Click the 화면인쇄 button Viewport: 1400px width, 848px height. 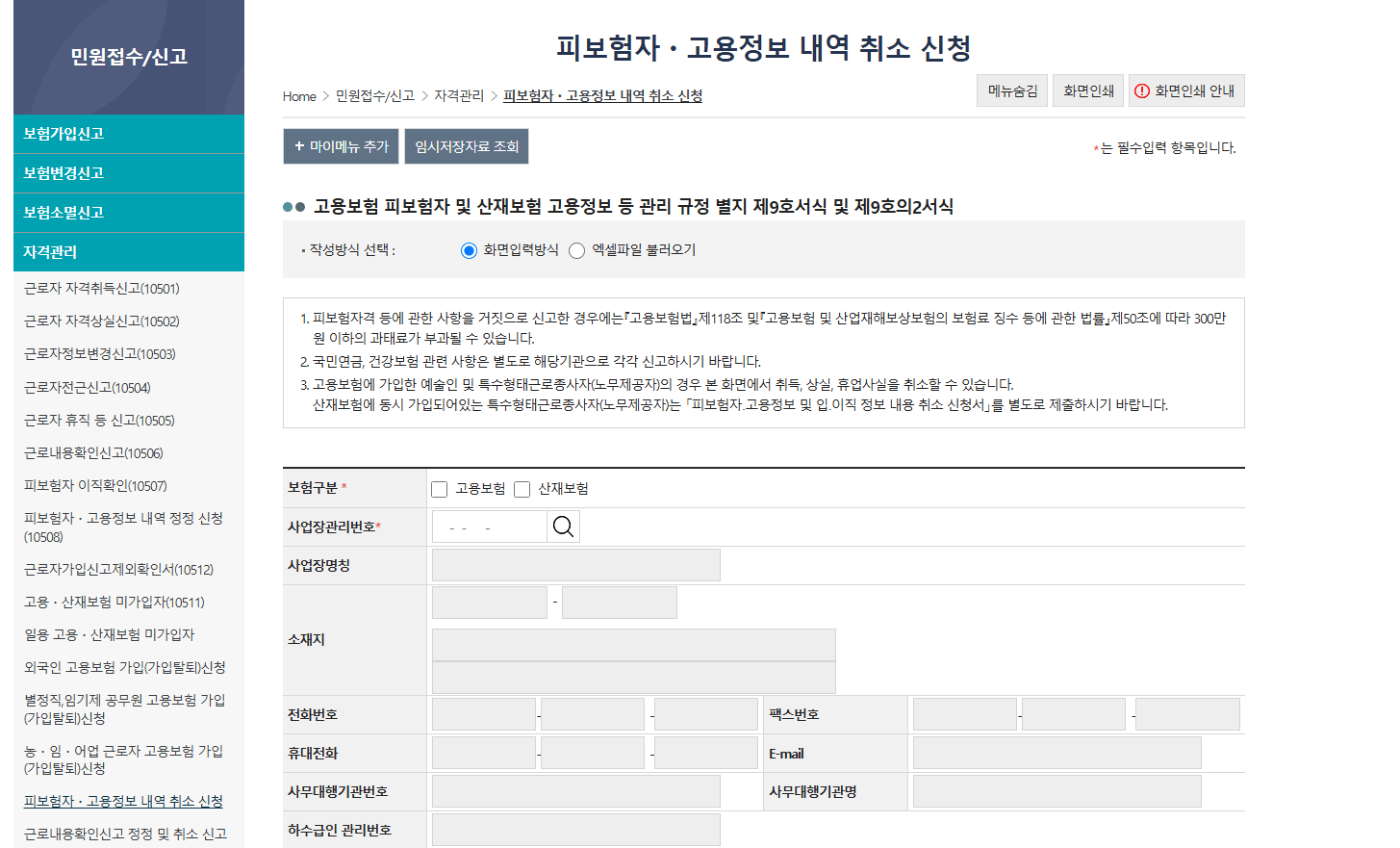1088,90
